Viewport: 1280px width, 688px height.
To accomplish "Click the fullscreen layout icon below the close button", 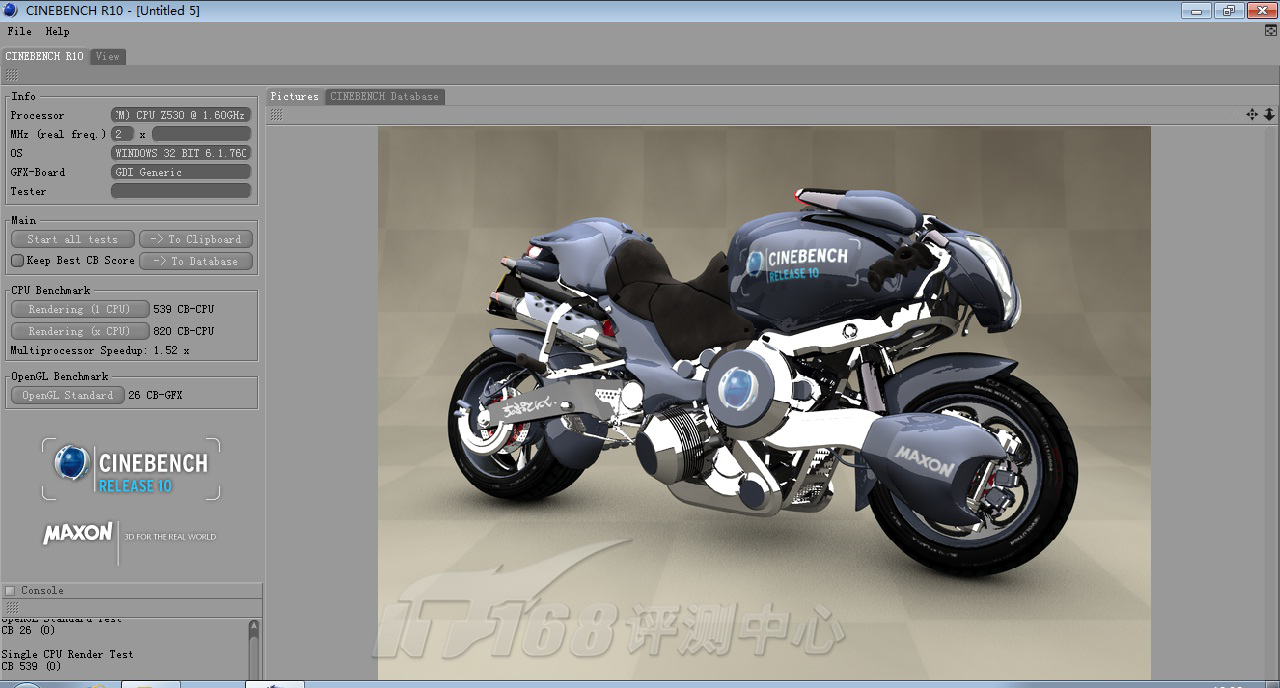I will coord(1271,31).
